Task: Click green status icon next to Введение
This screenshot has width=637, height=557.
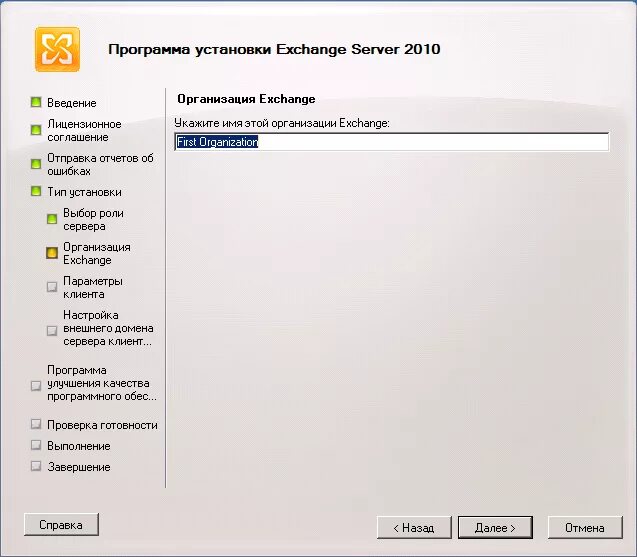Action: [x=36, y=102]
